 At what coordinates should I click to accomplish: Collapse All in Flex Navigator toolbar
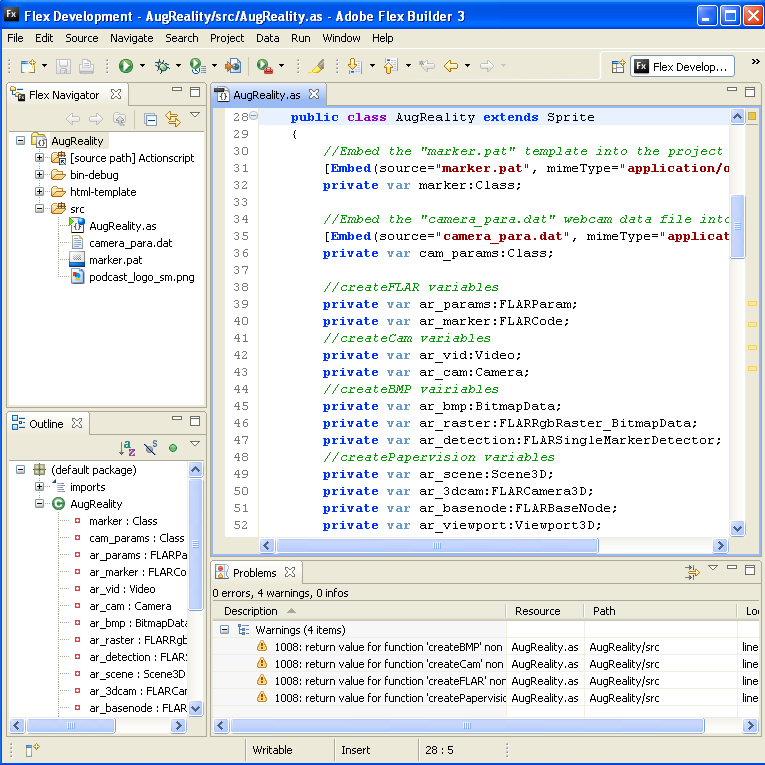tap(150, 119)
